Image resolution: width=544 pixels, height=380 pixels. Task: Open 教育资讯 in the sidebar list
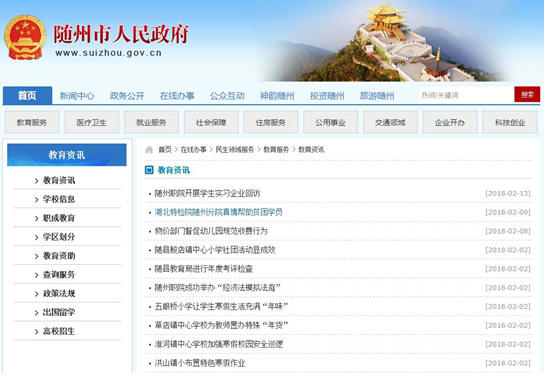click(59, 180)
